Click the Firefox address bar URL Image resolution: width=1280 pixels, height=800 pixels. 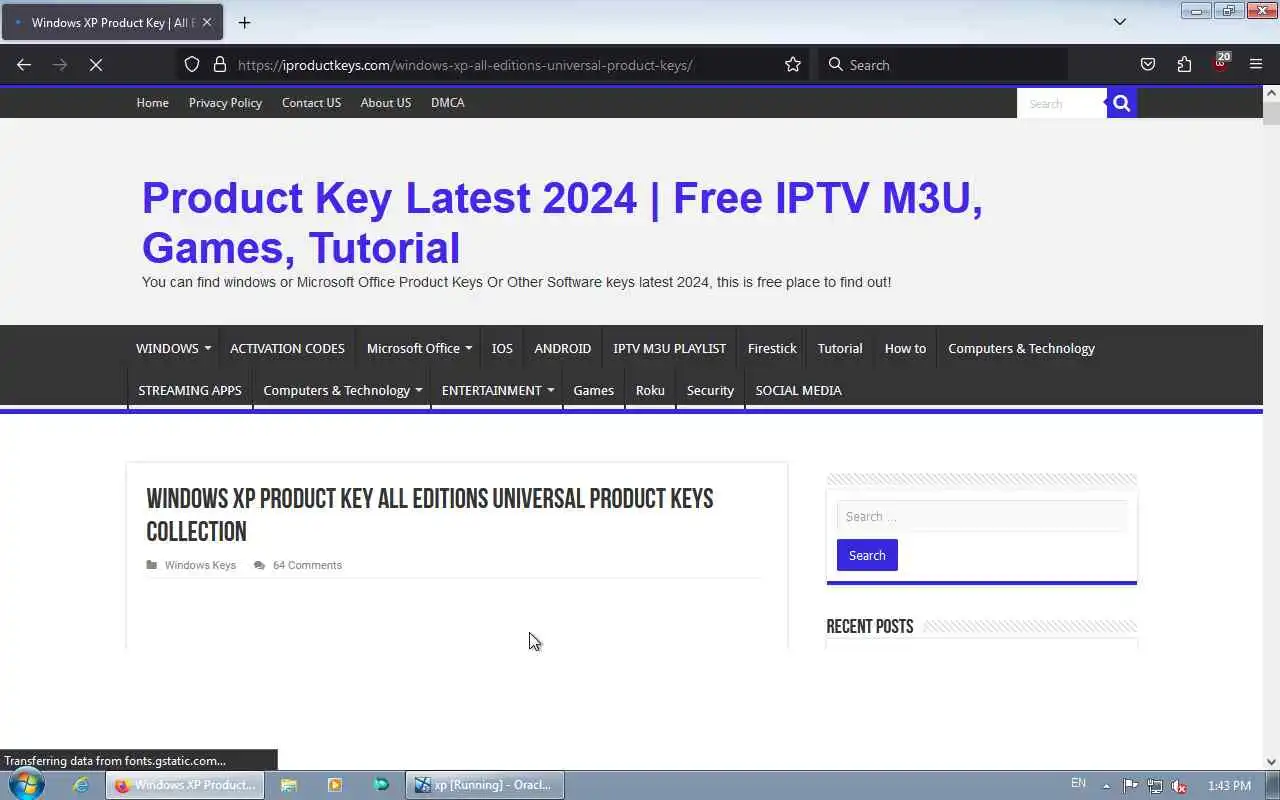point(465,65)
